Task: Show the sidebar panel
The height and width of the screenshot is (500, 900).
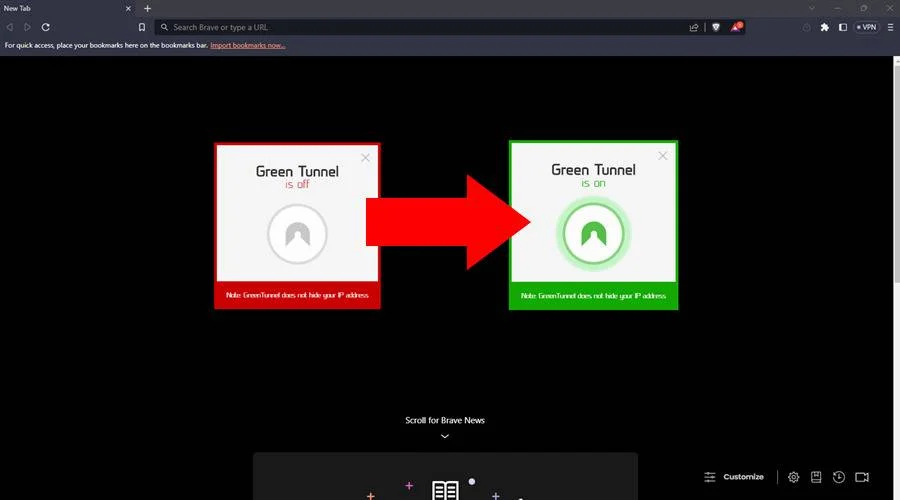Action: click(843, 27)
